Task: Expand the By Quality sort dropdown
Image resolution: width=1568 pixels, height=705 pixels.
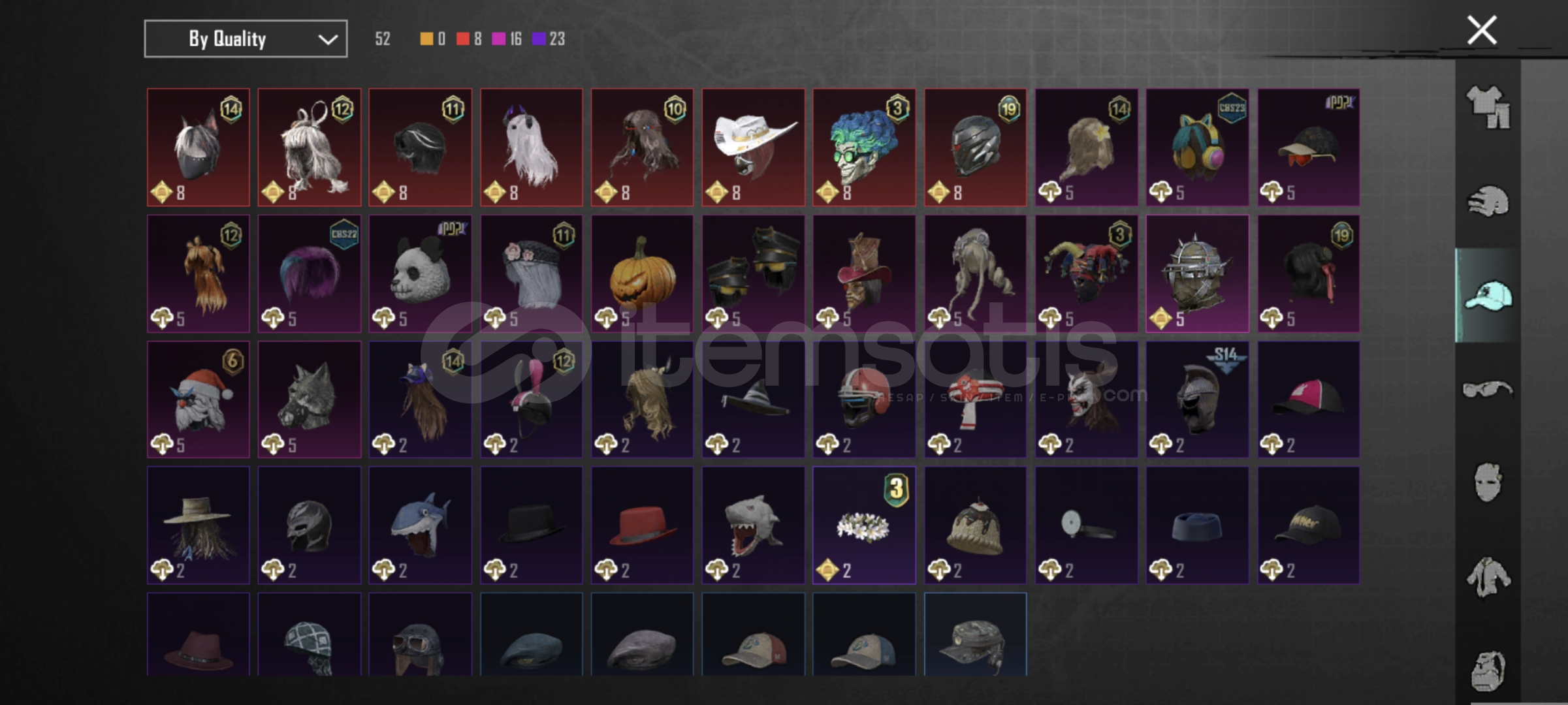Action: click(x=246, y=39)
